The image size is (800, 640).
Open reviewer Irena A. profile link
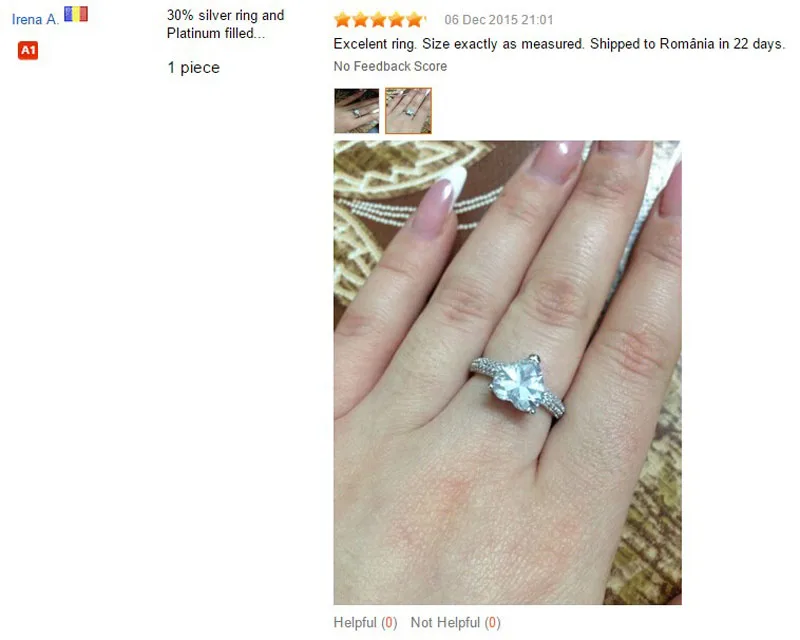click(x=35, y=19)
